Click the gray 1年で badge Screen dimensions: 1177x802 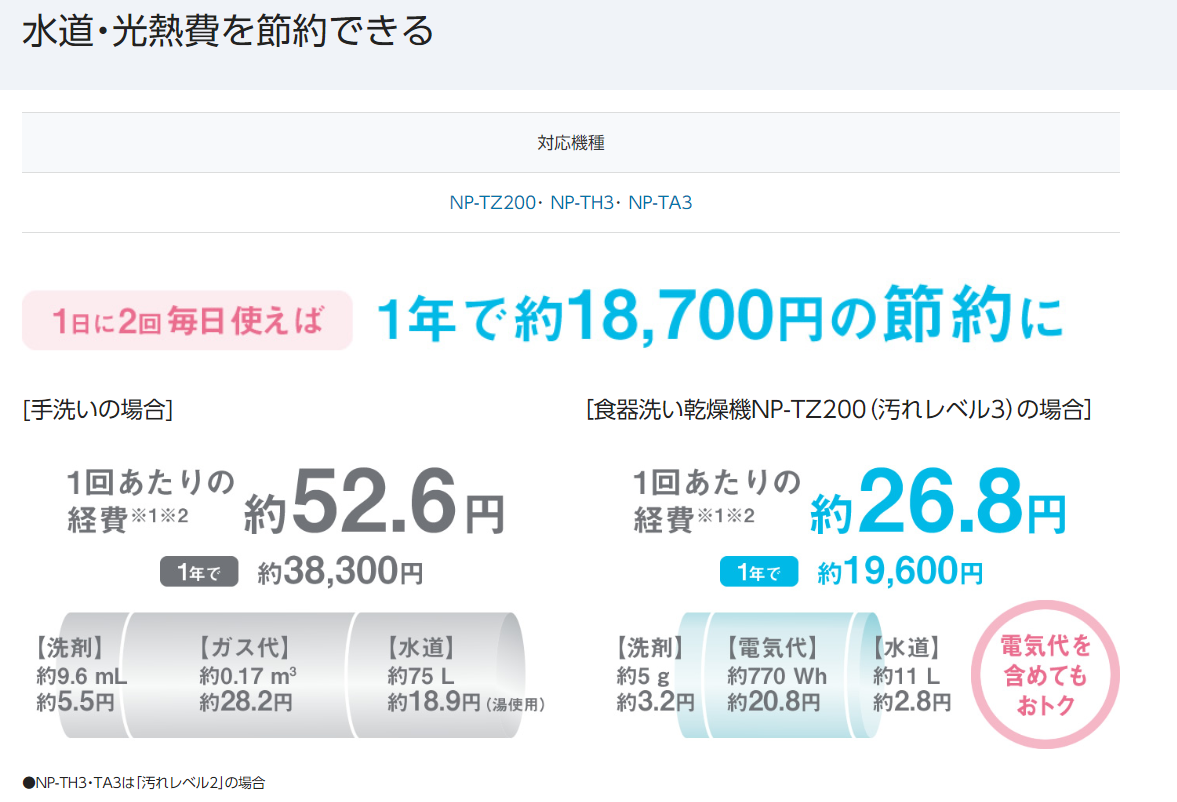tap(199, 572)
